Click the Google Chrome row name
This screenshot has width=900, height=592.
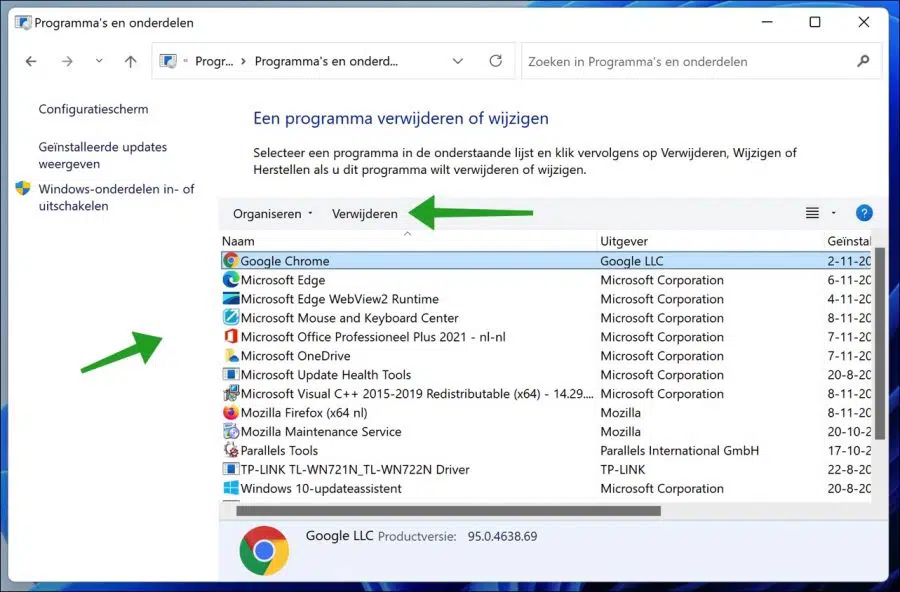(285, 261)
